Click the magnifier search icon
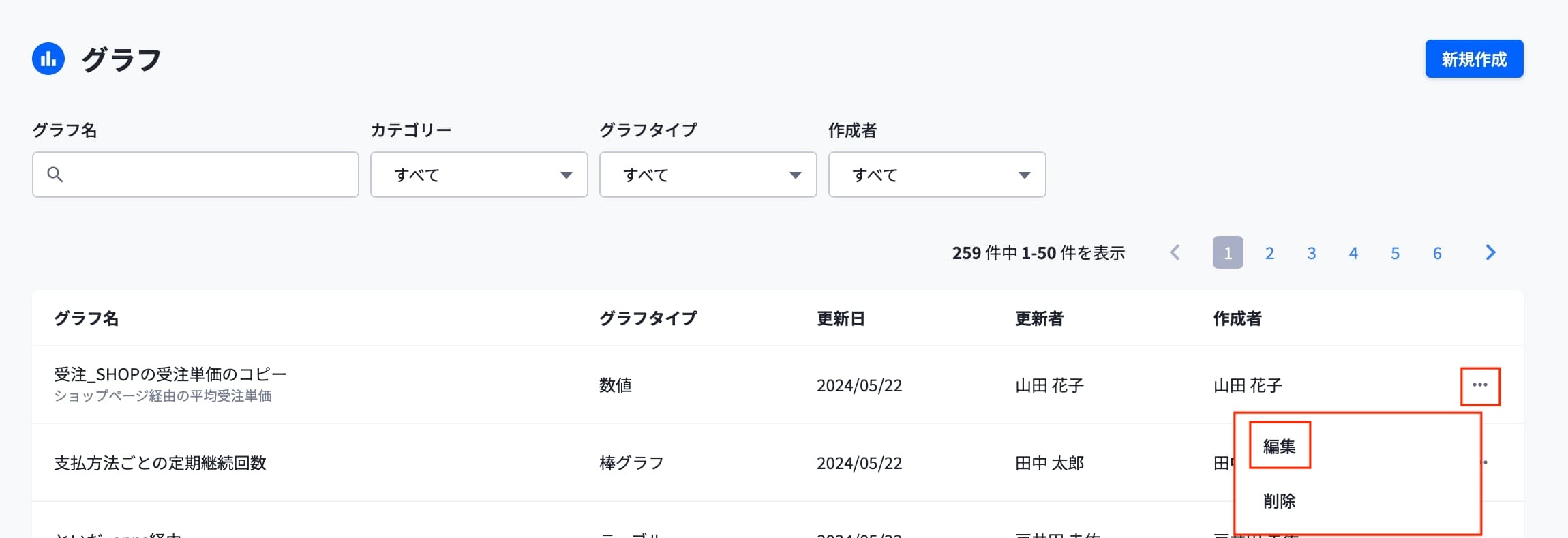 click(55, 175)
